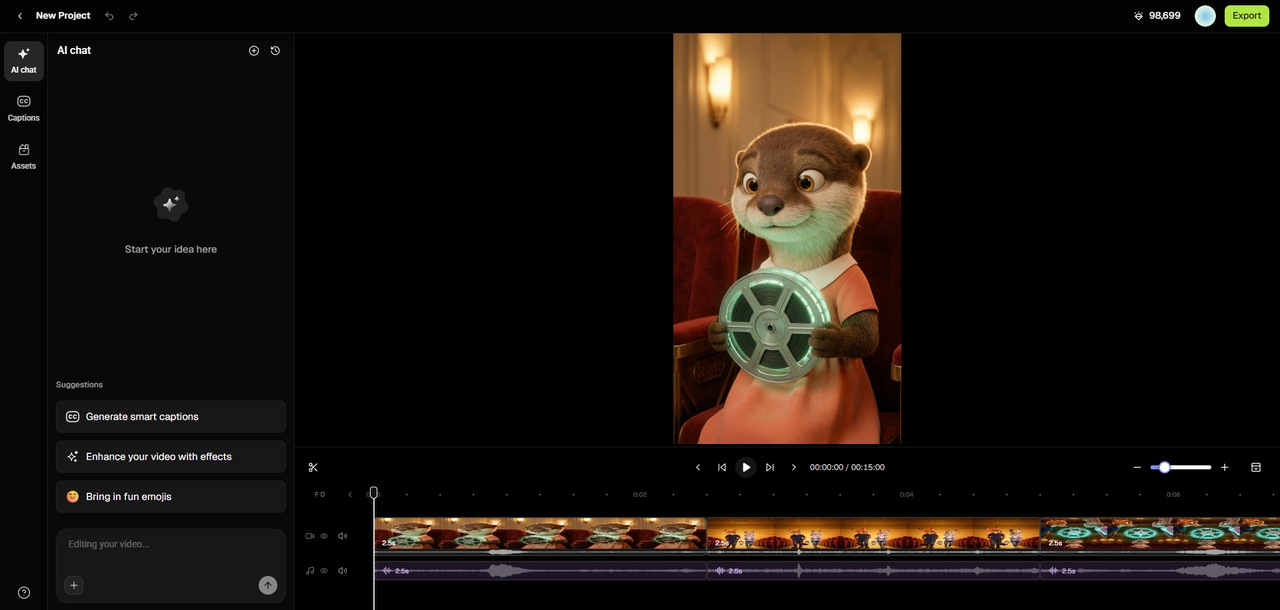Viewport: 1280px width, 610px height.
Task: Add an attachment with the plus button
Action: click(74, 585)
